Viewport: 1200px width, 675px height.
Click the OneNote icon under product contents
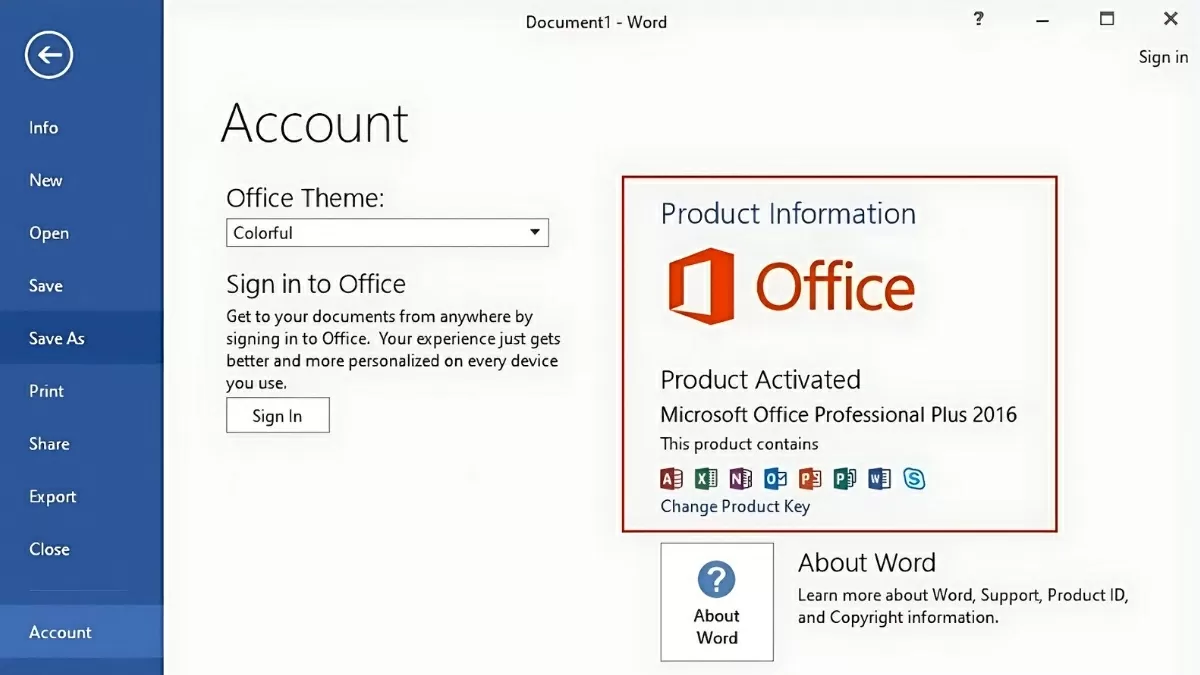tap(741, 478)
